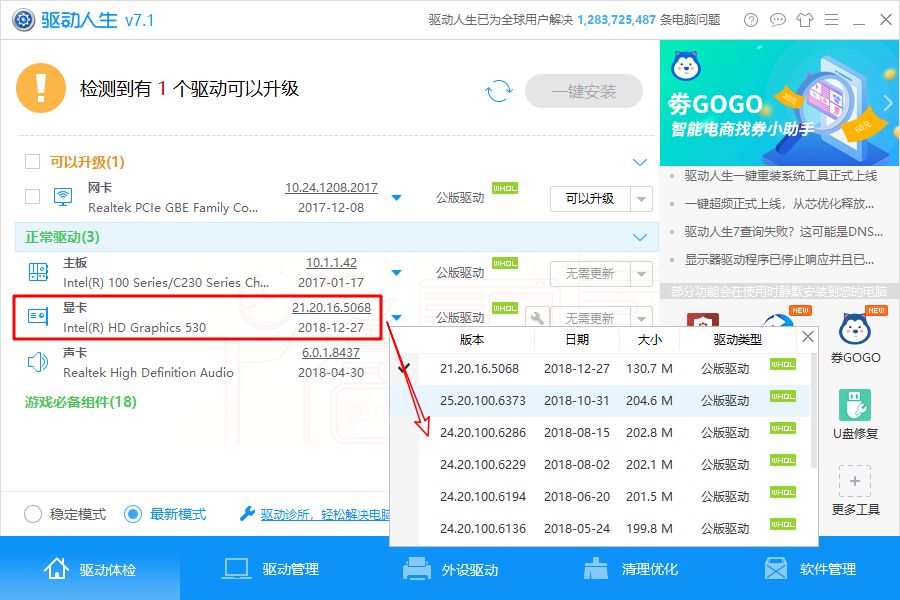Open news link 驱动人生一键重装系统工具正式上线

coord(780,176)
